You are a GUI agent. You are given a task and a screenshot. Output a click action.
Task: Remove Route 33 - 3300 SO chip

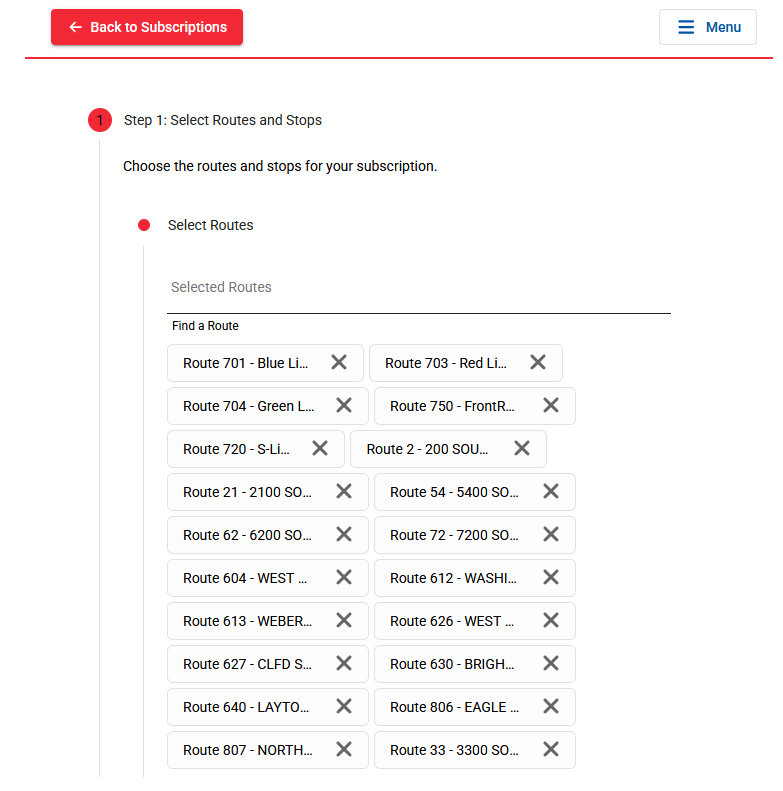[551, 749]
